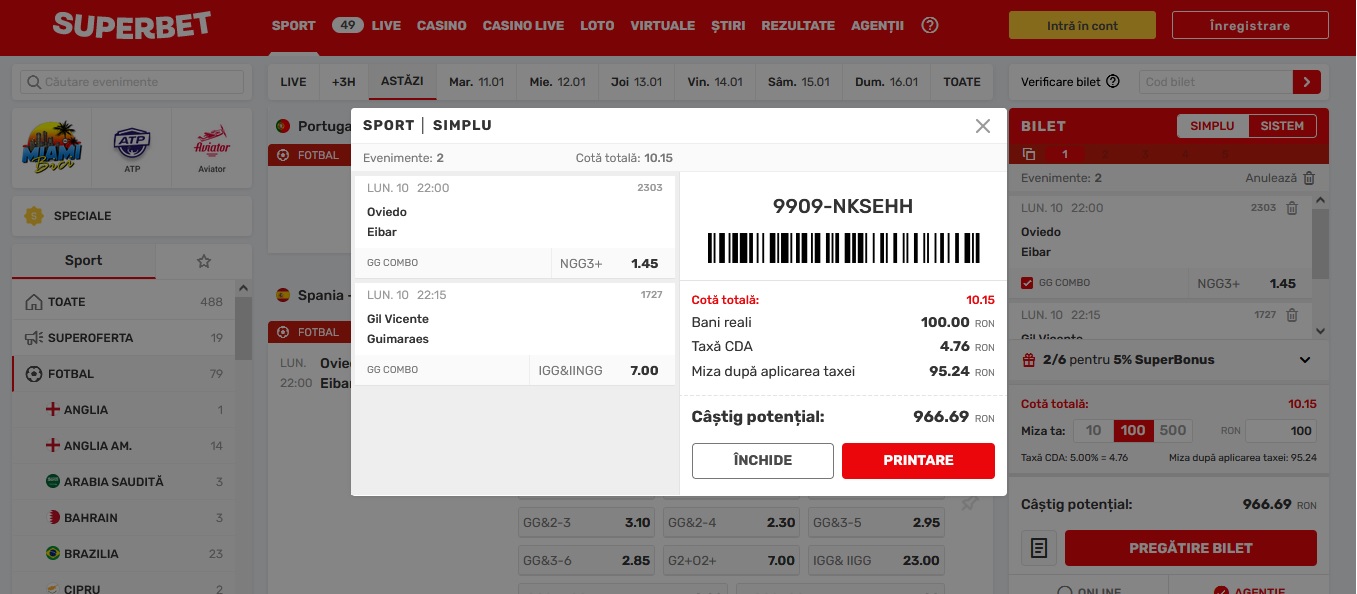The image size is (1357, 594).
Task: Submit ticket code with the red arrow button
Action: pyautogui.click(x=1307, y=82)
